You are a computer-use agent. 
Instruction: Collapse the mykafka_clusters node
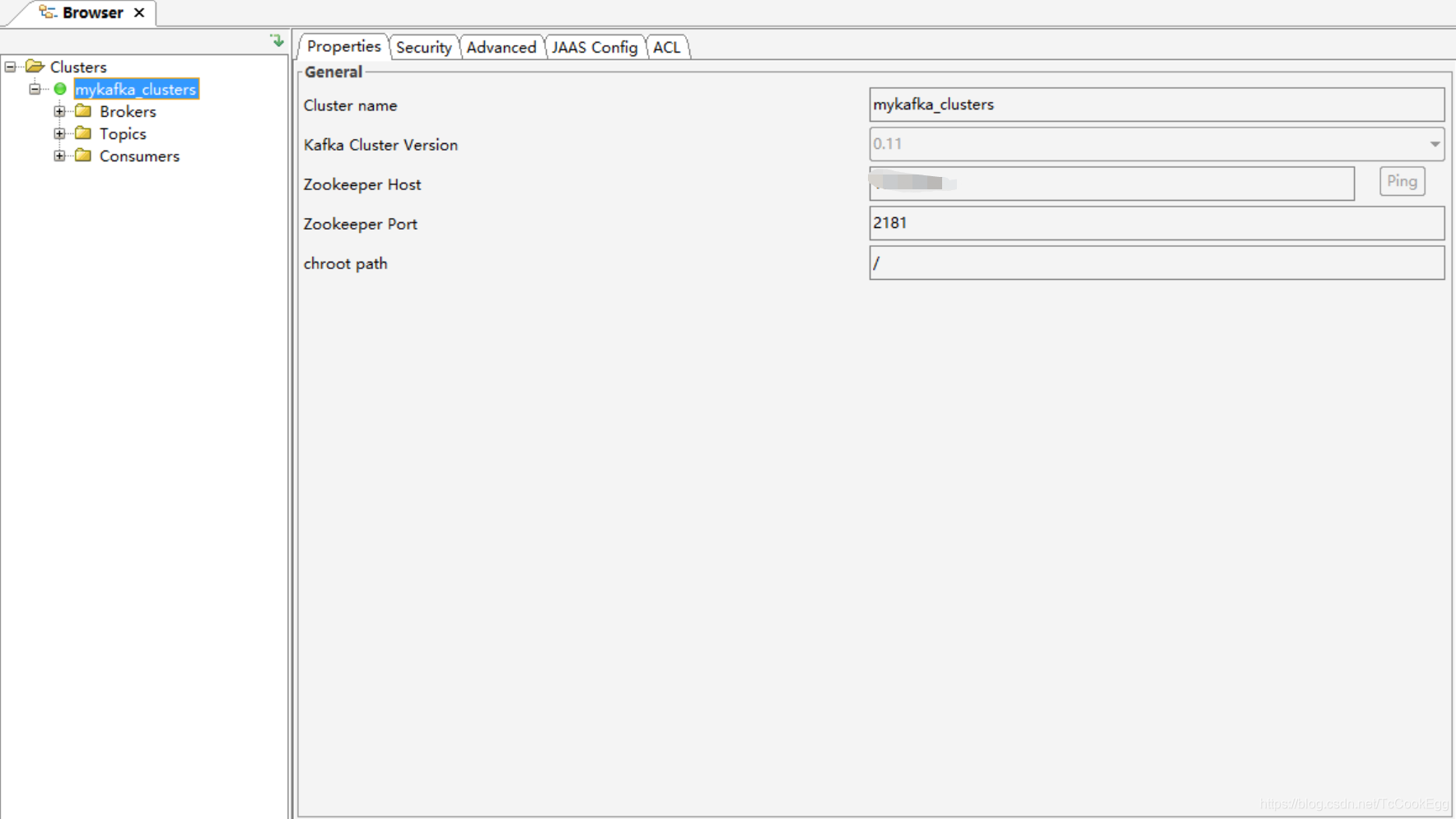[35, 89]
